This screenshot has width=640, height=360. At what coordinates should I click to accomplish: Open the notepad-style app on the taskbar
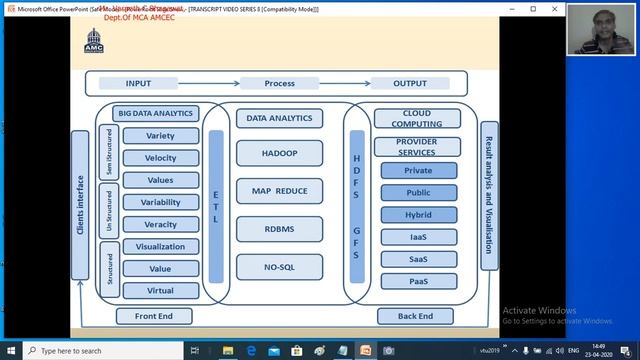click(x=342, y=351)
